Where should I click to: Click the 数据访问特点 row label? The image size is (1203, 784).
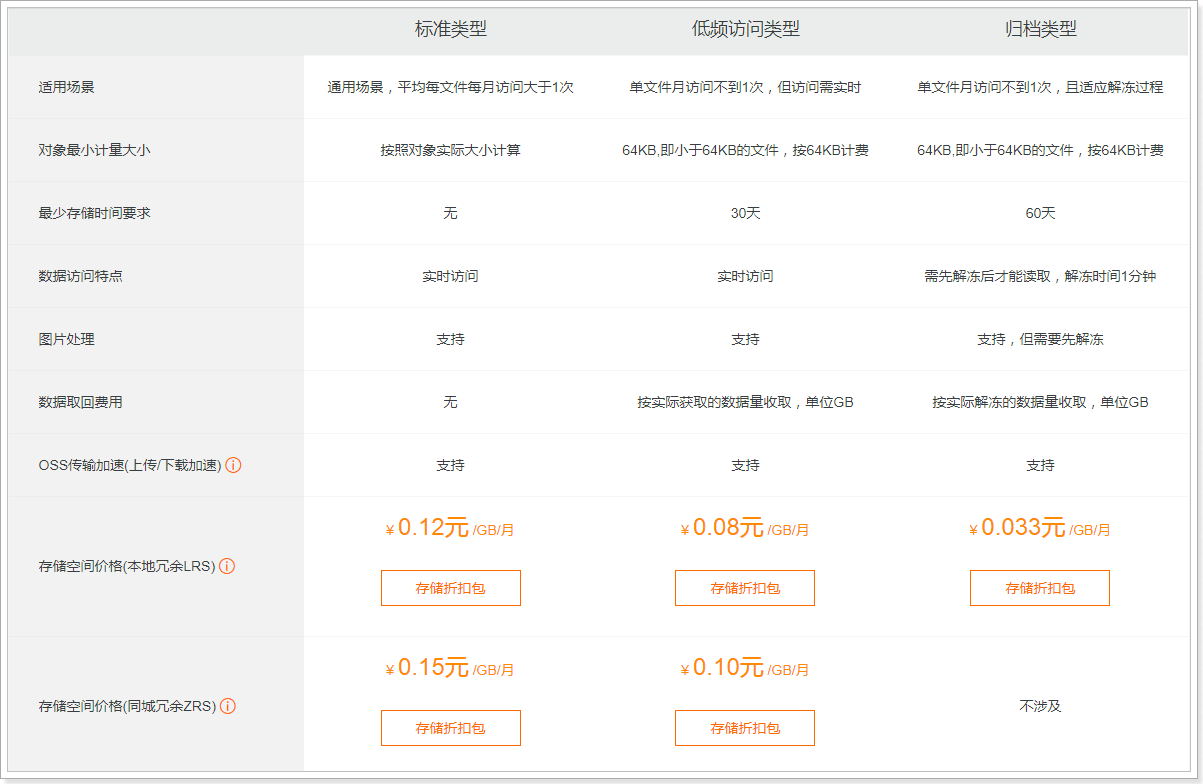pos(80,276)
